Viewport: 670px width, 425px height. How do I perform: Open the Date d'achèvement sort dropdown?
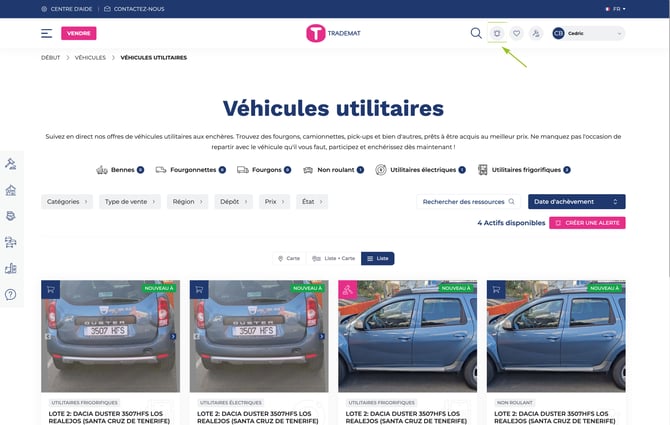(576, 202)
